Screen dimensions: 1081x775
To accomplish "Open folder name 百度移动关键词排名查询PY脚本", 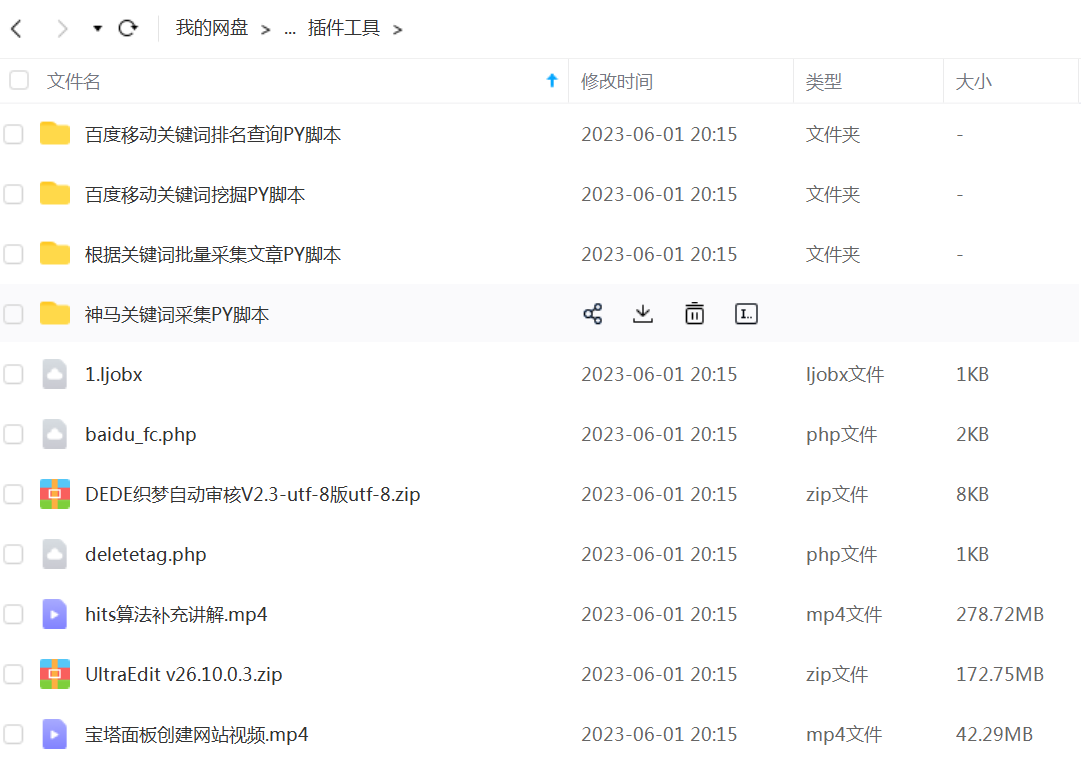I will pos(213,135).
